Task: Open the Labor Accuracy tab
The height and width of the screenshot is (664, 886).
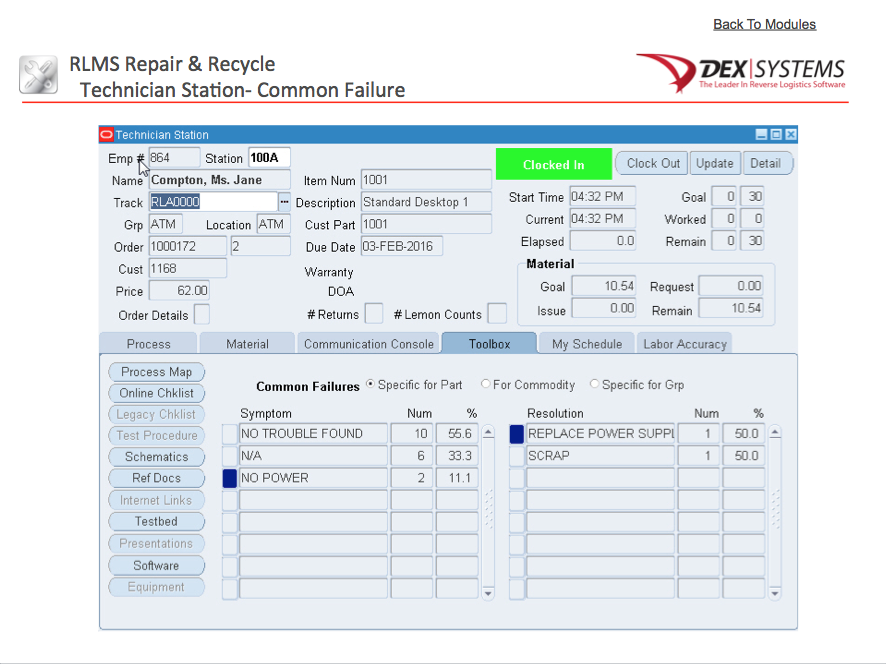Action: coord(686,343)
